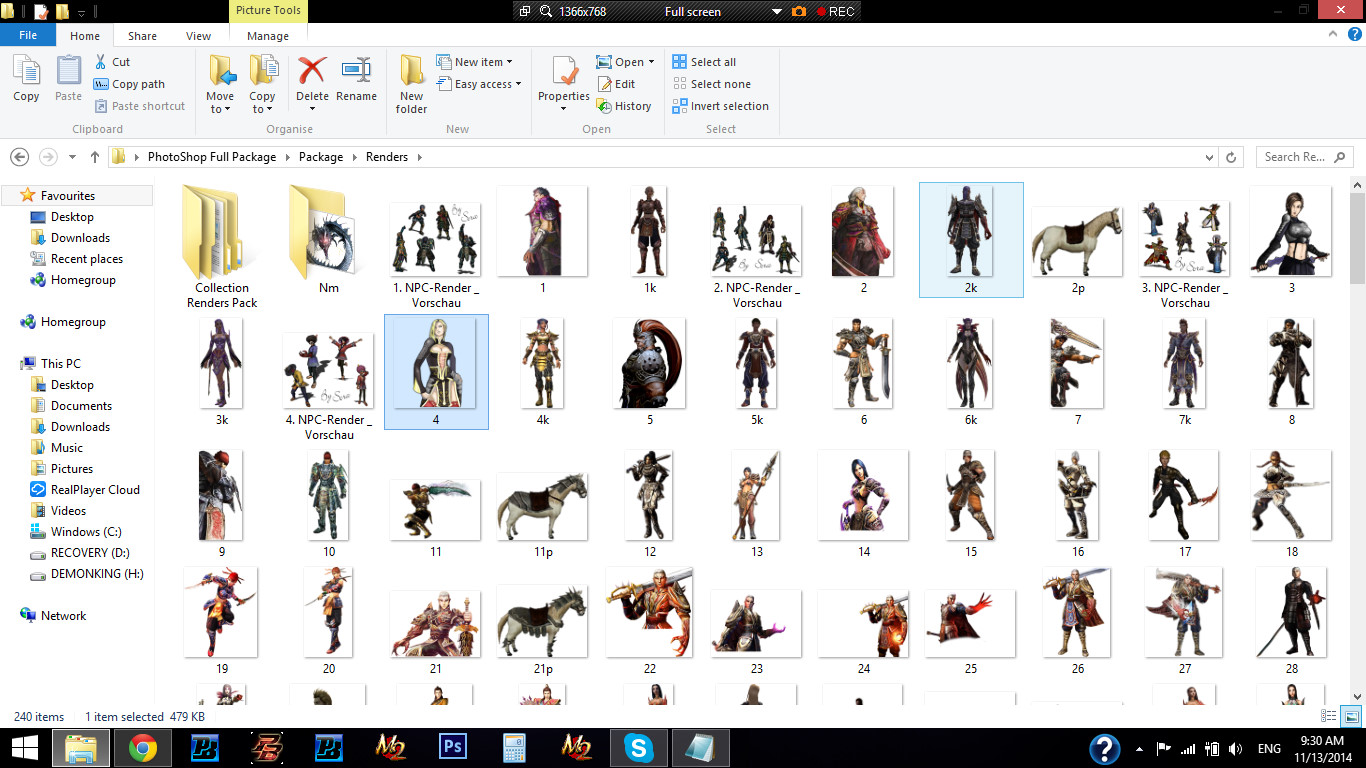The image size is (1366, 768).
Task: Cut the selected file using the scissors
Action: coord(112,62)
